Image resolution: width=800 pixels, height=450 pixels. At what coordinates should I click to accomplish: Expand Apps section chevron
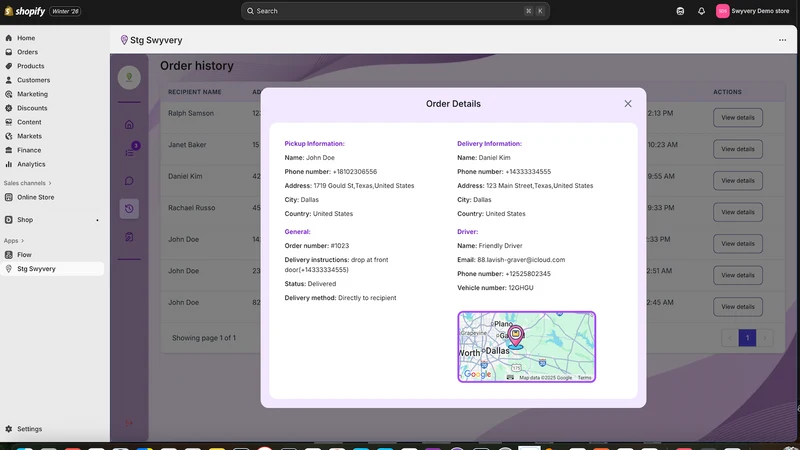[22, 241]
